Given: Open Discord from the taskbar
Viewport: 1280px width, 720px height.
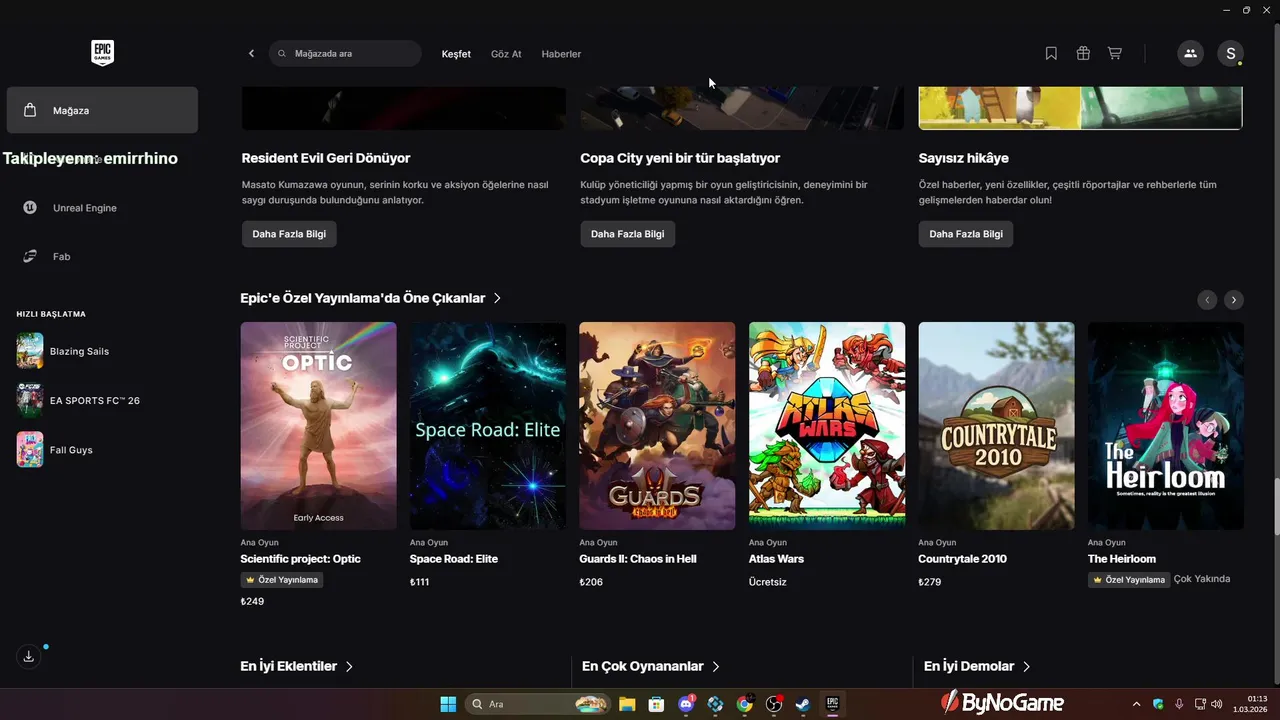Looking at the screenshot, I should tap(686, 704).
